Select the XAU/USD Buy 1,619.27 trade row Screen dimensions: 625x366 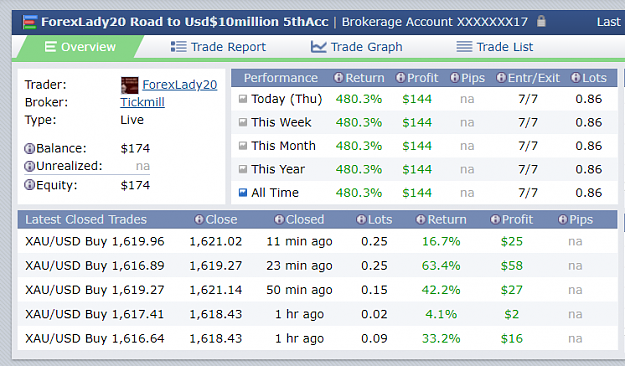(317, 290)
